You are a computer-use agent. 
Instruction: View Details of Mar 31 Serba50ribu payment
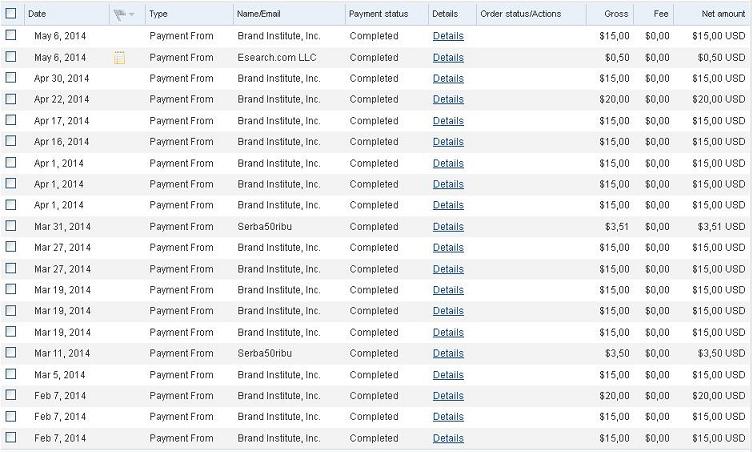pos(448,227)
